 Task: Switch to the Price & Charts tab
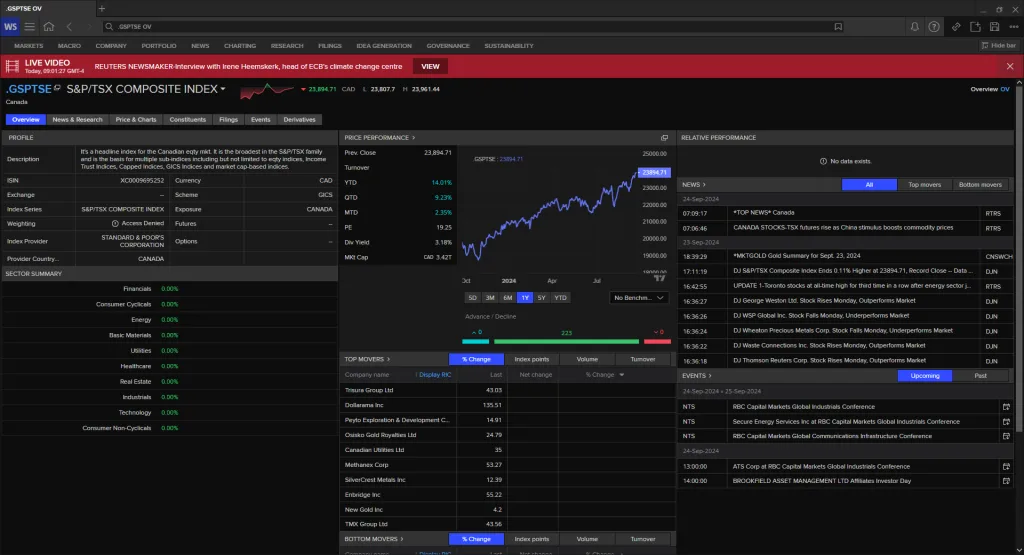[x=136, y=119]
